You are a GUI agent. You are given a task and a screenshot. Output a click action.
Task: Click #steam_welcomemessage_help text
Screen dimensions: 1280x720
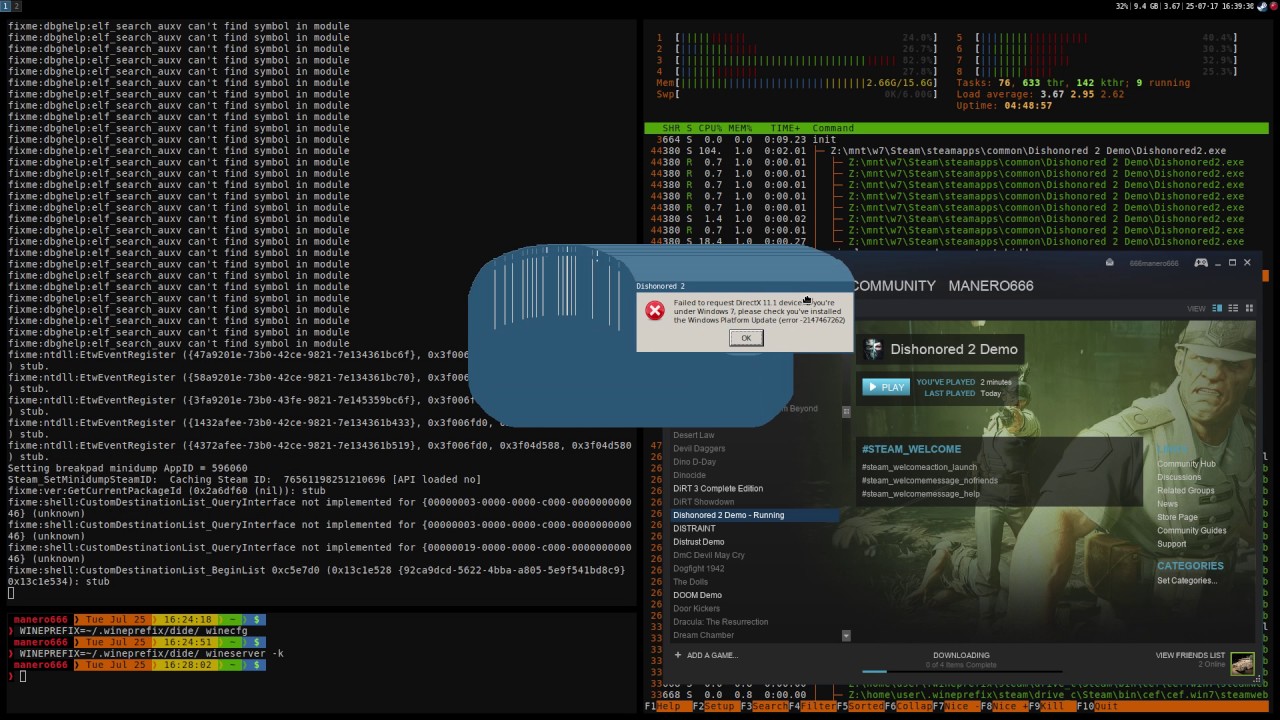[x=921, y=494]
